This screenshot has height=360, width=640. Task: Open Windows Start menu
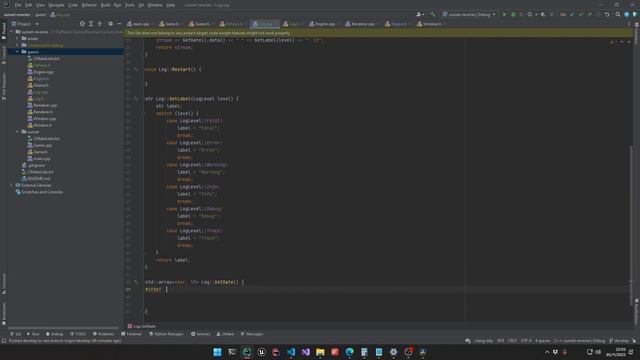tap(218, 352)
